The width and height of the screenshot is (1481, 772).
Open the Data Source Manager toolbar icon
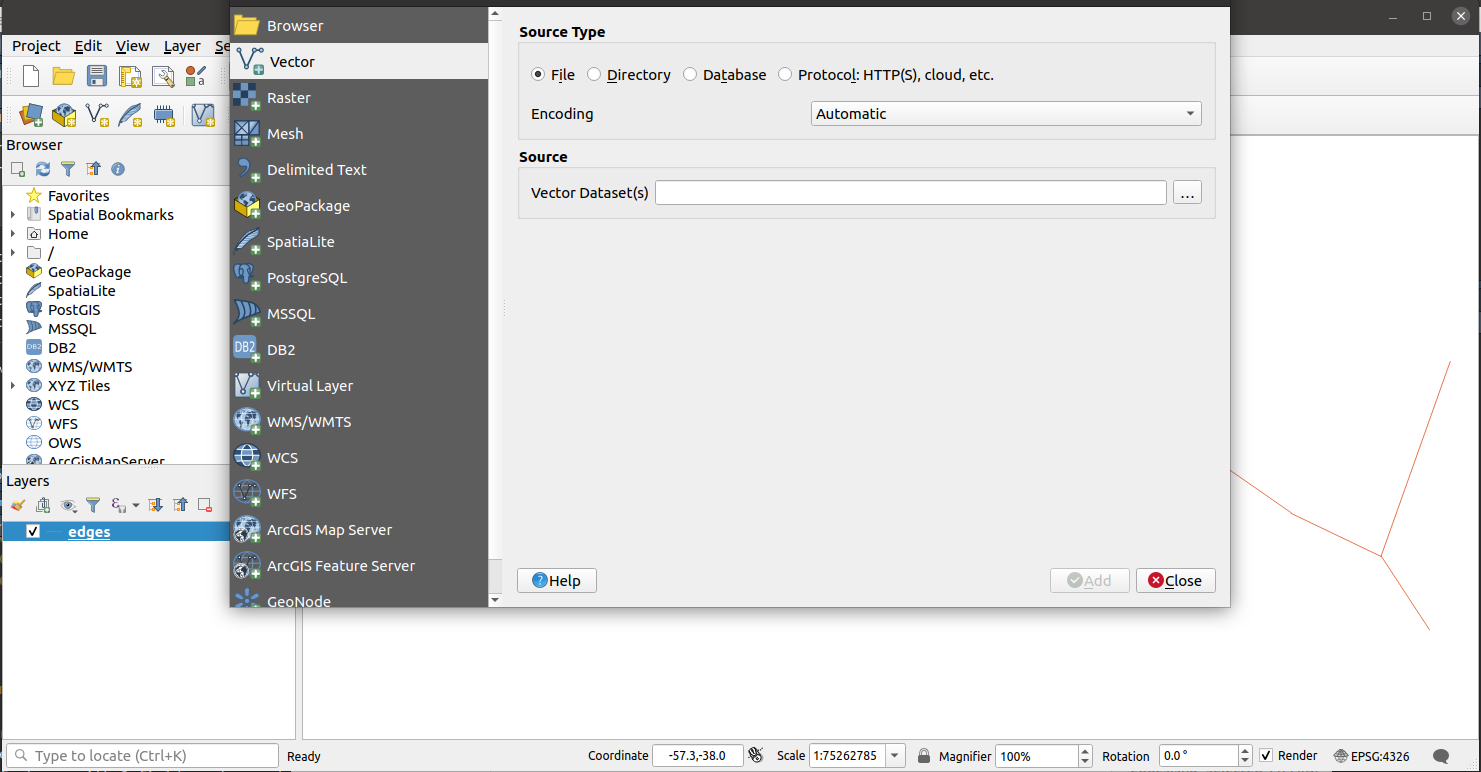tap(31, 115)
